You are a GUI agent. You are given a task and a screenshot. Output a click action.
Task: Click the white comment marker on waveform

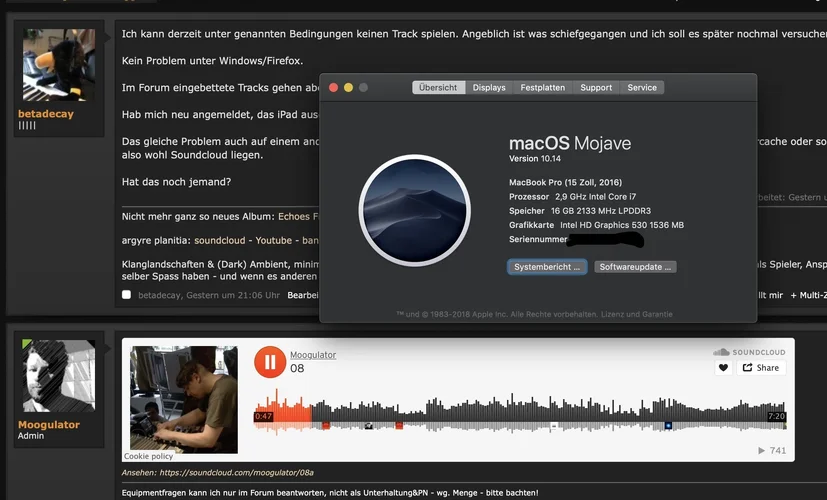[554, 426]
